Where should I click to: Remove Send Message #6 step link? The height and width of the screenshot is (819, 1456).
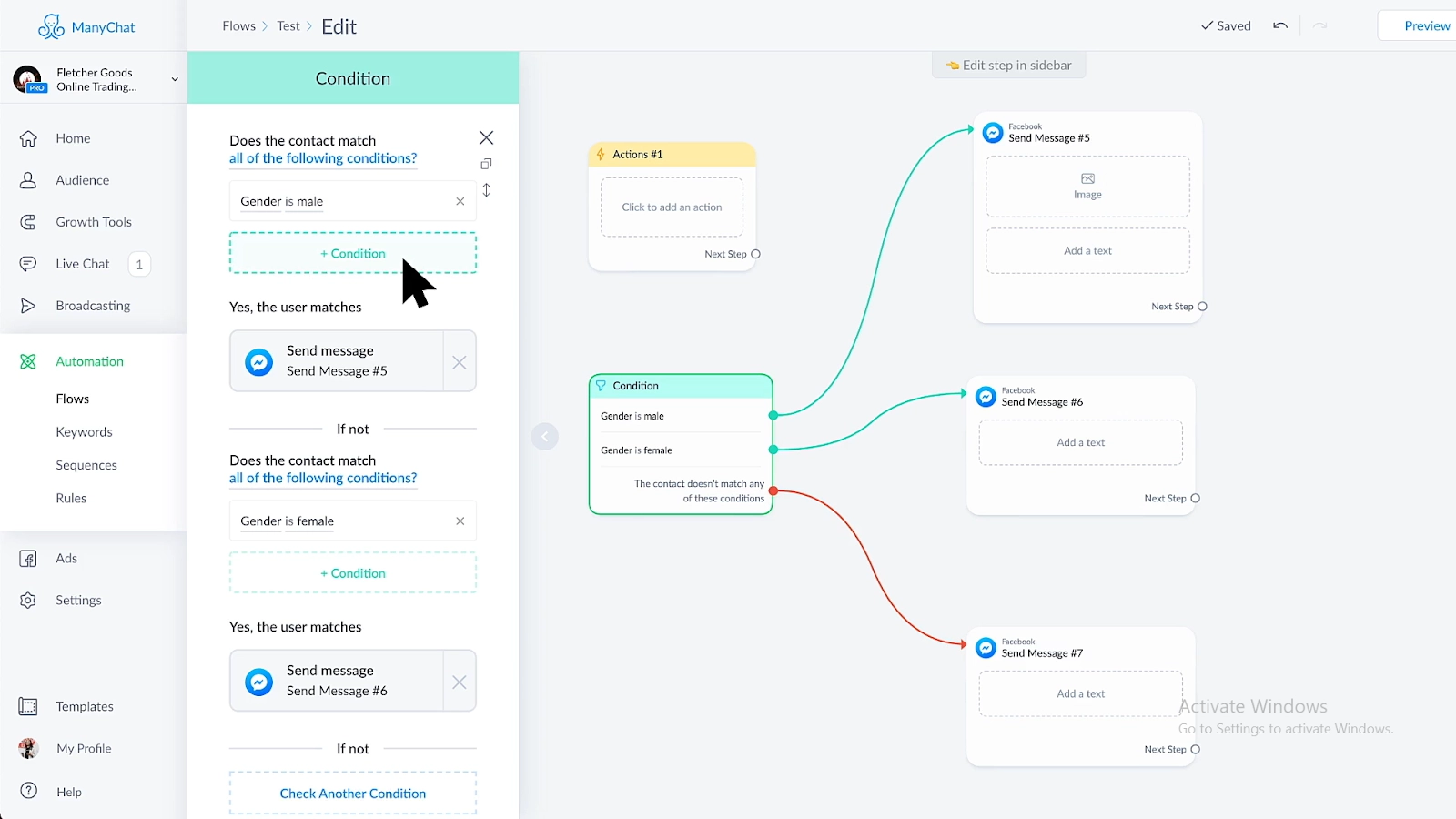pos(460,682)
